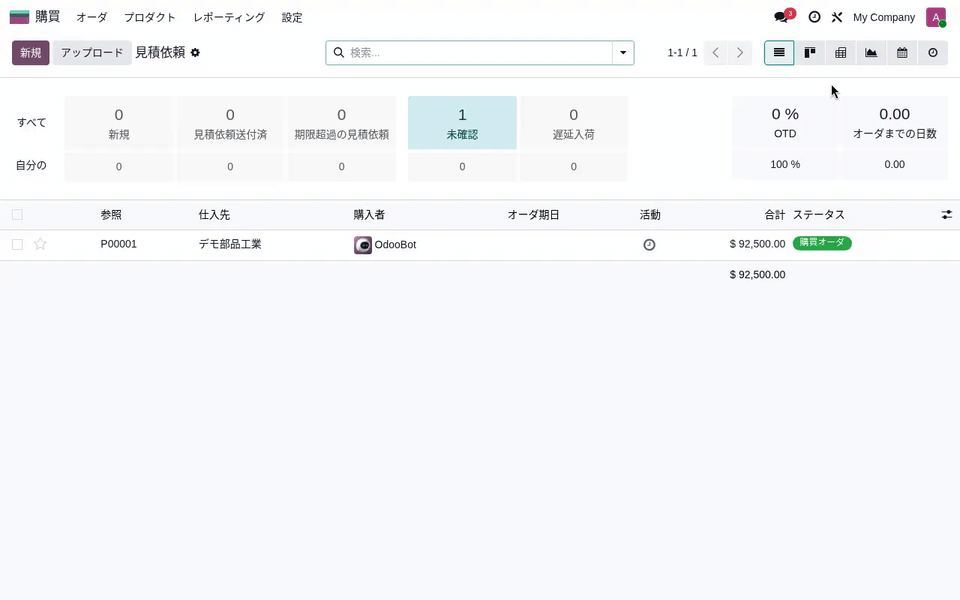Switch to graph view

[x=871, y=53]
